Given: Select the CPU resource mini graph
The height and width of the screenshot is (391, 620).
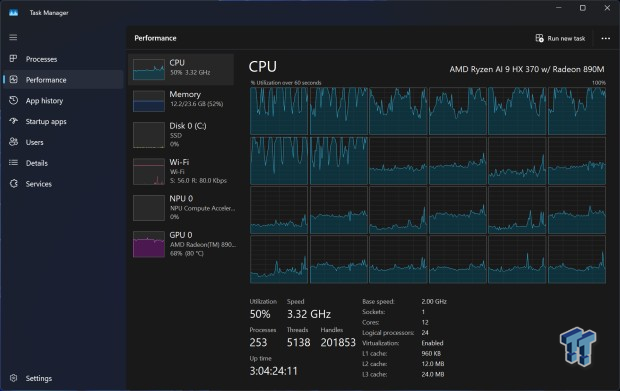Looking at the screenshot, I should tap(149, 69).
